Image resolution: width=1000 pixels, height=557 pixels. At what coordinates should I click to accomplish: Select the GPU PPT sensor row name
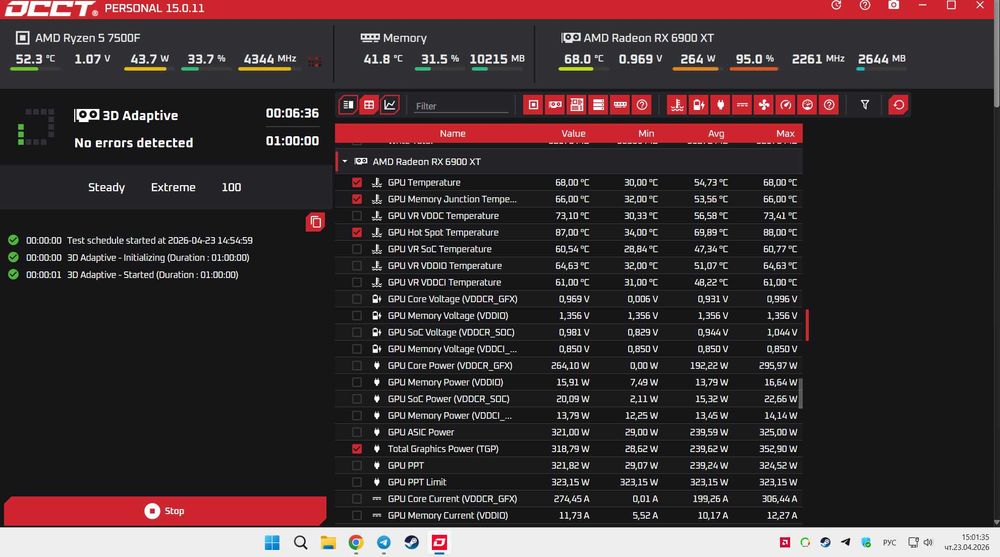[406, 465]
